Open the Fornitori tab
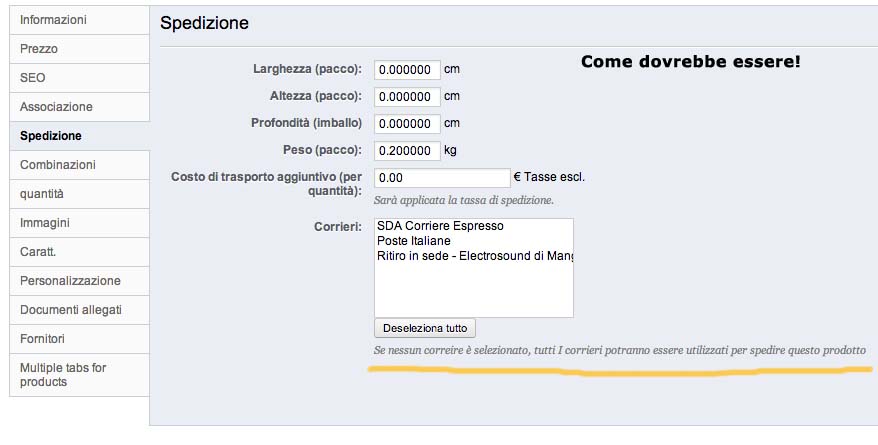The width and height of the screenshot is (878, 445). (42, 338)
